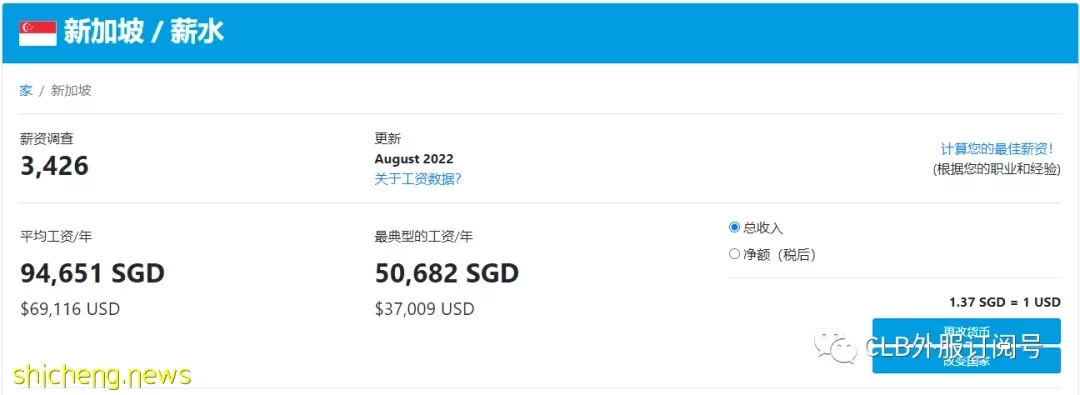This screenshot has width=1080, height=395.
Task: Select the 总收入 gross income radio button
Action: point(734,227)
